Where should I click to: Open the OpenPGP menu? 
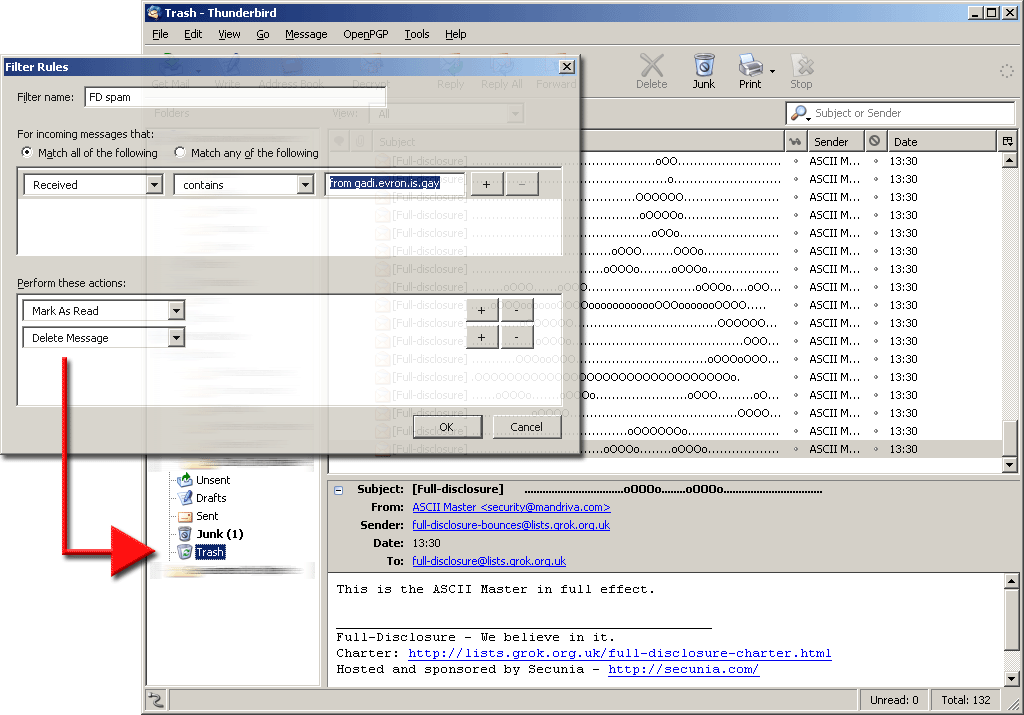coord(364,34)
